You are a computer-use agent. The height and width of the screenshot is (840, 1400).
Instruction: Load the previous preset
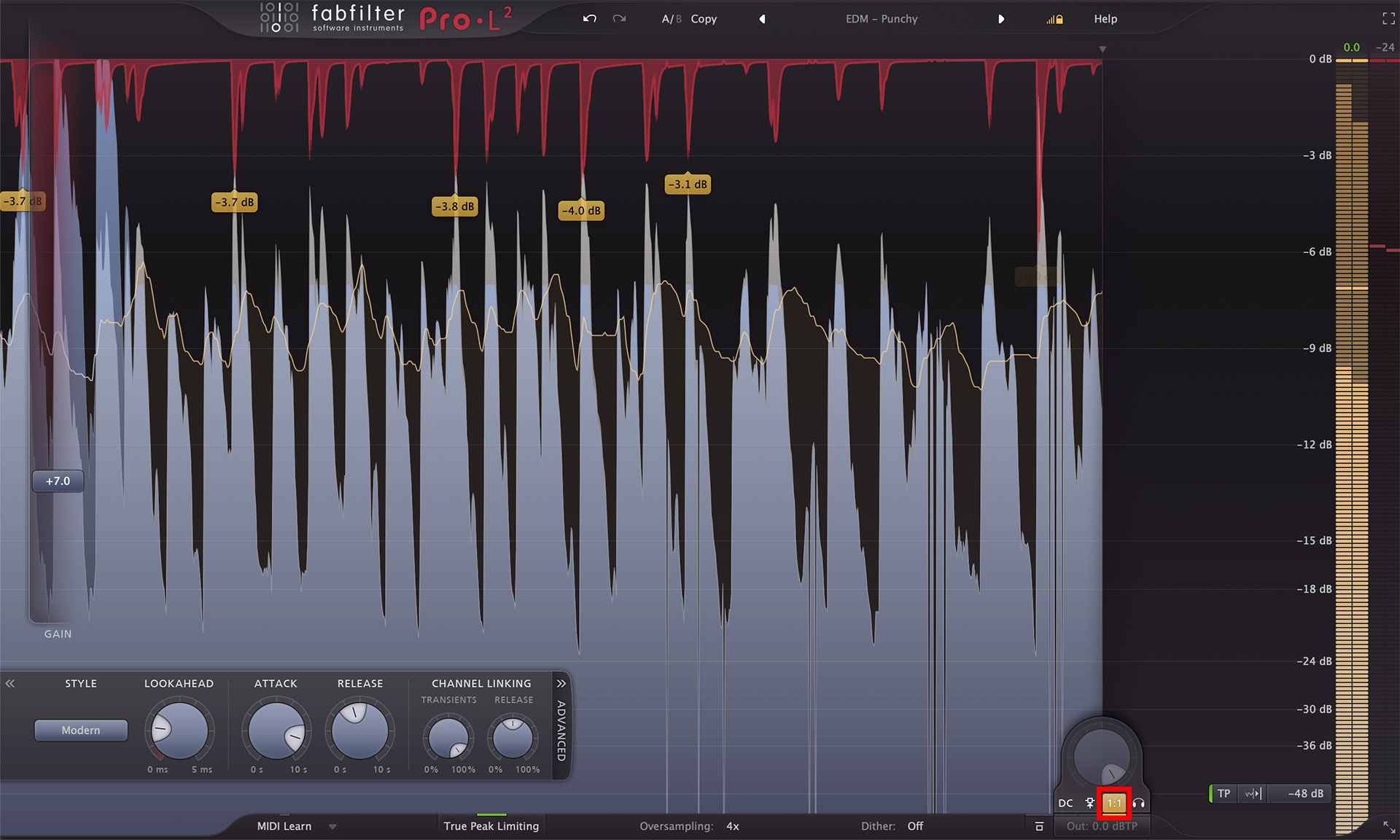click(762, 19)
